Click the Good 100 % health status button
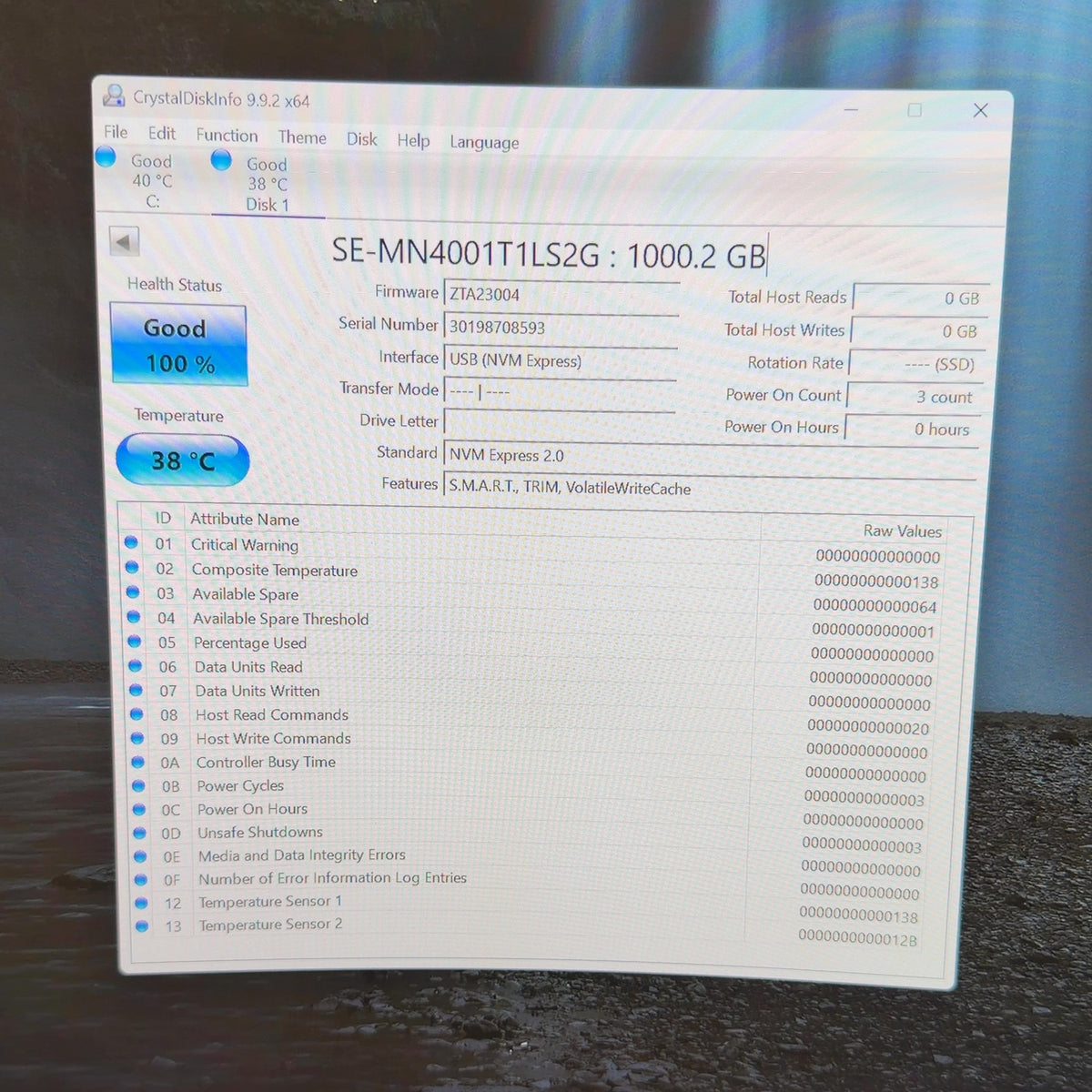 click(178, 345)
